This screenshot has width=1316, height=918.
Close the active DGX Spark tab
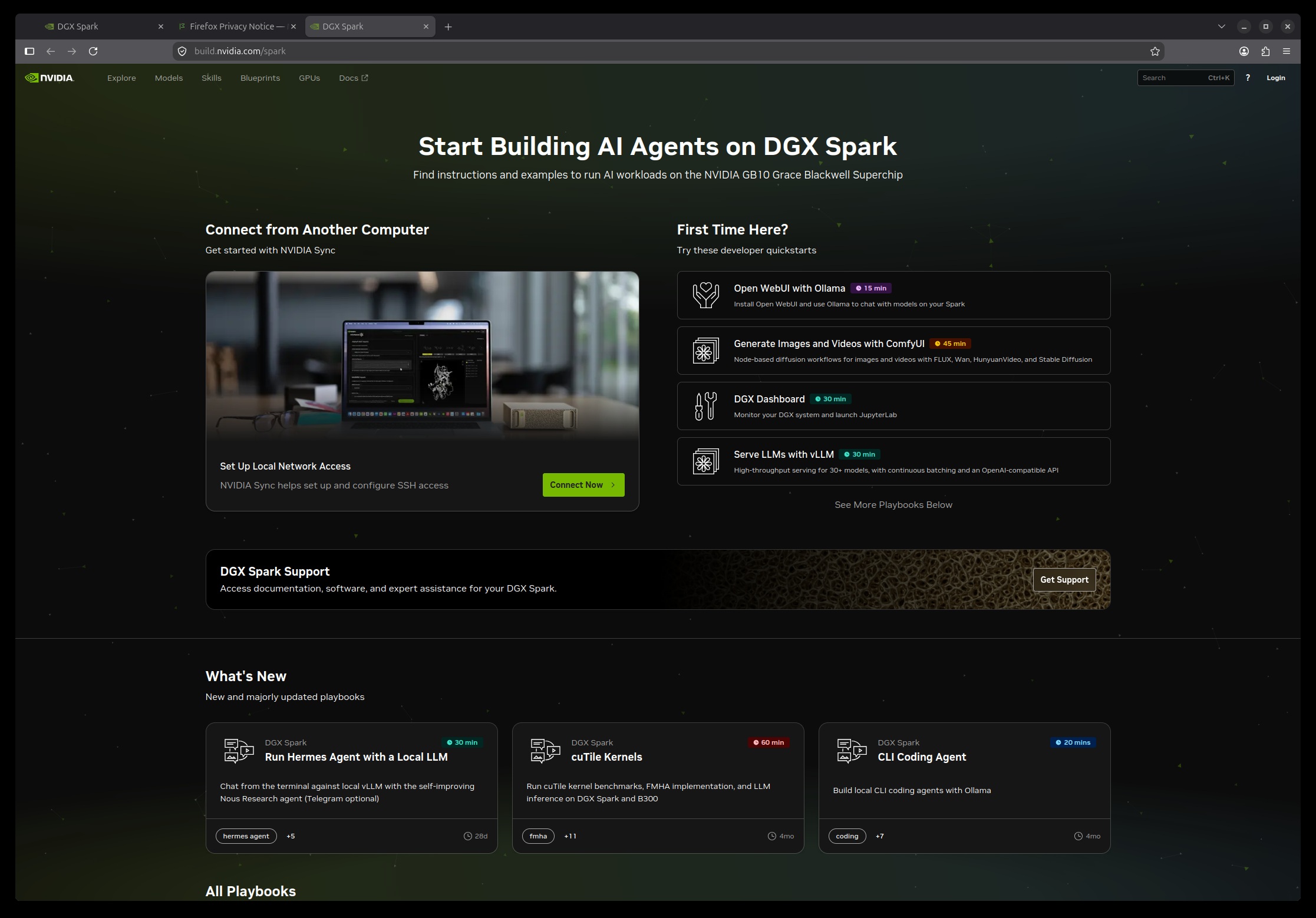point(426,27)
